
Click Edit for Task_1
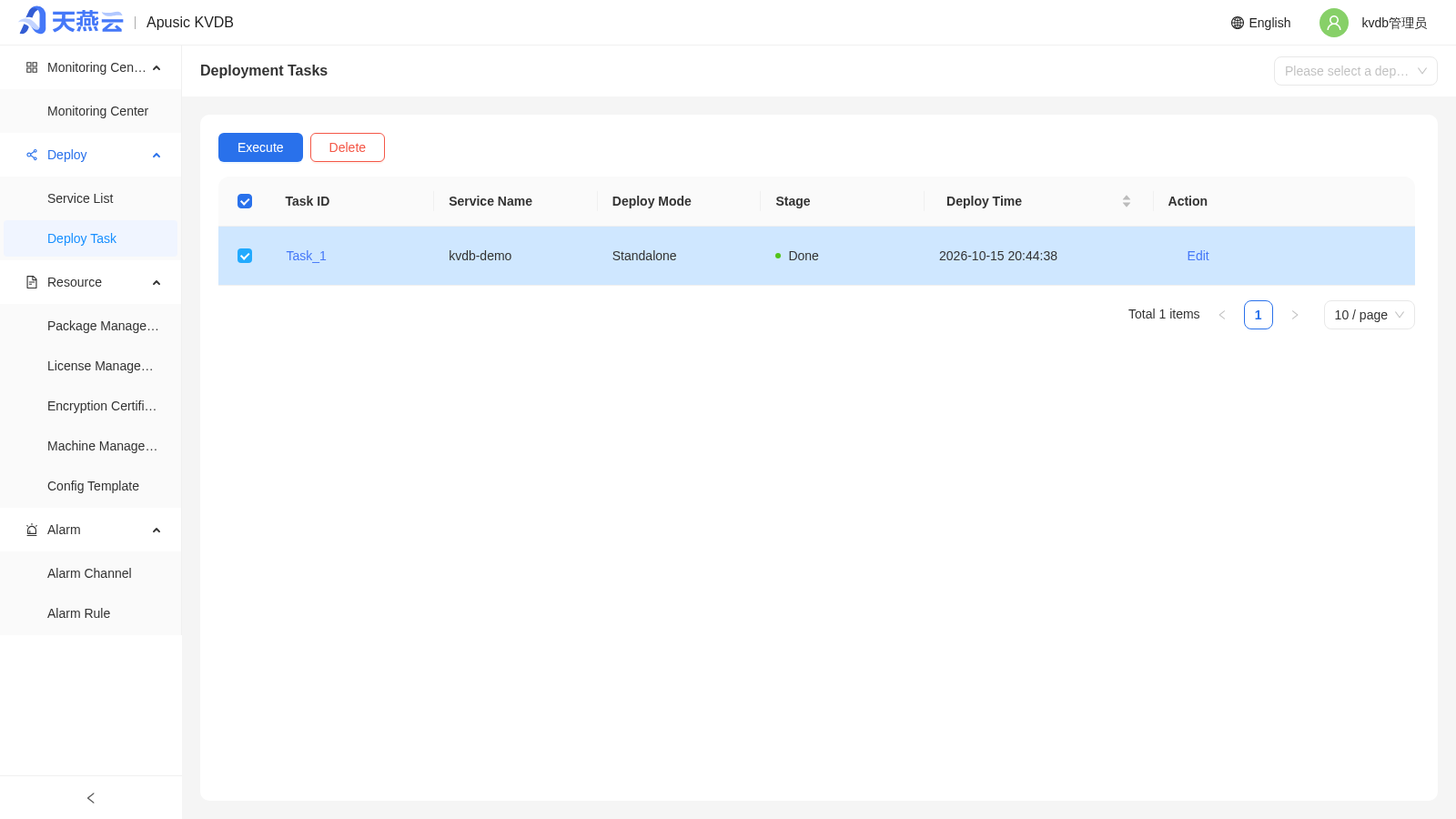1198,256
